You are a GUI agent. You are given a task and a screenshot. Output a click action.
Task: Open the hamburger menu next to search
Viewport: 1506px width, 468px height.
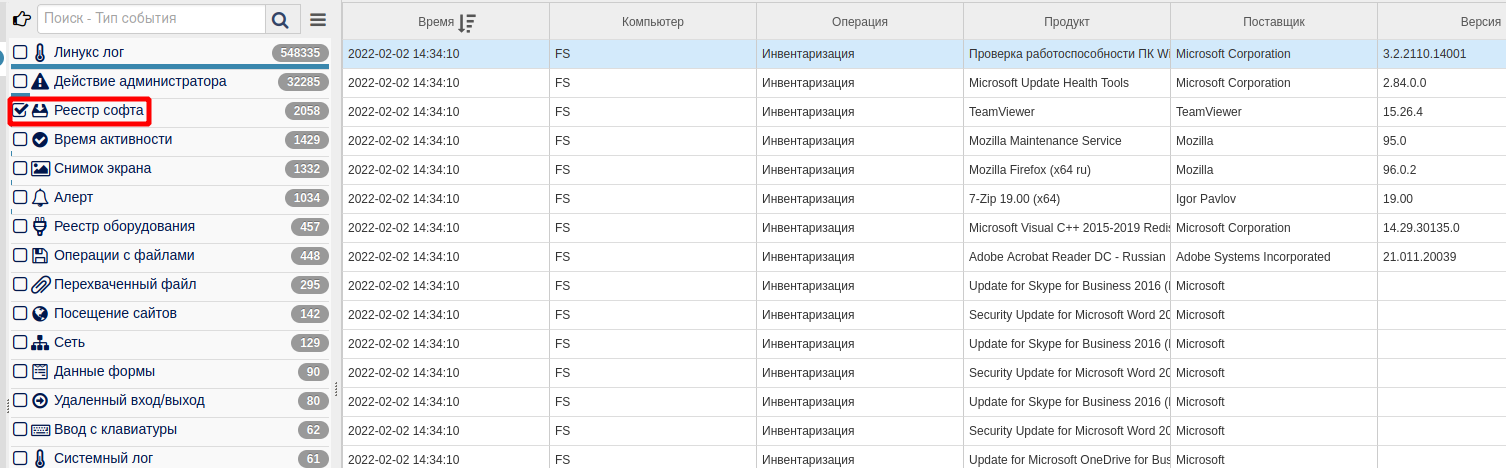tap(318, 19)
